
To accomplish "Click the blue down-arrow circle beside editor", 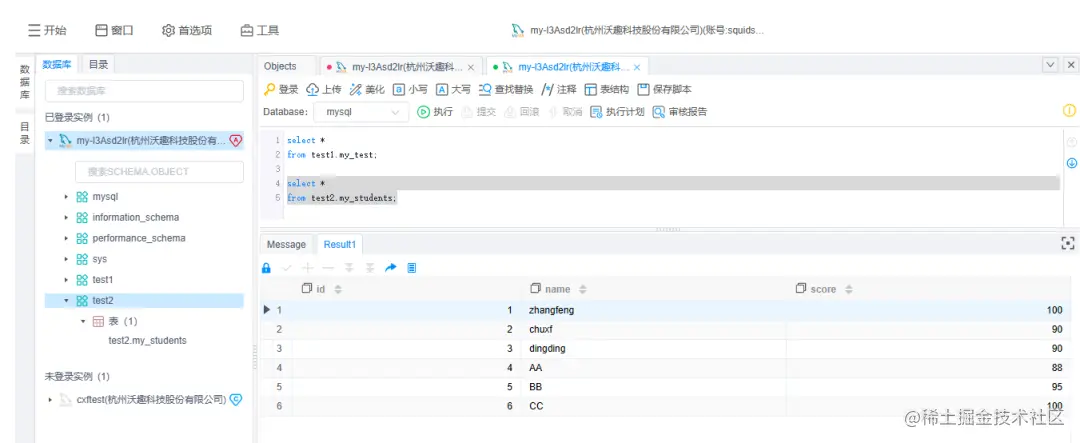I will tap(1072, 163).
